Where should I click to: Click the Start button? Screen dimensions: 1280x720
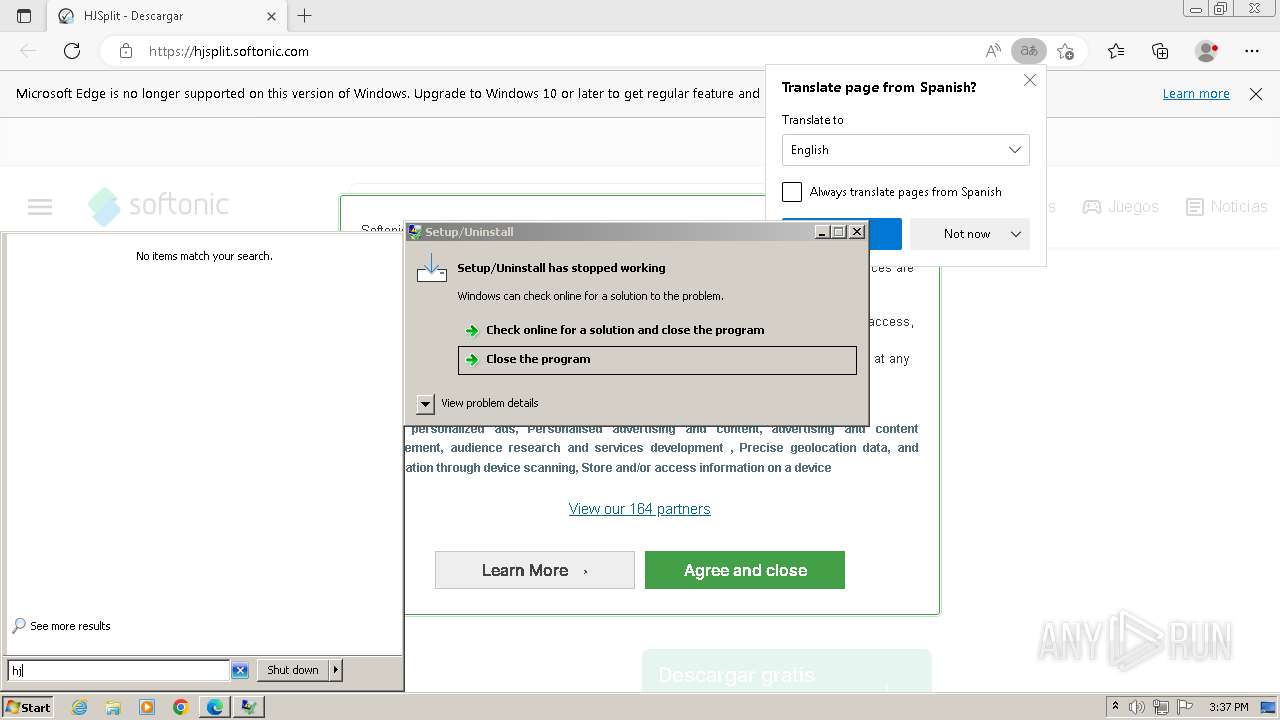coord(28,707)
